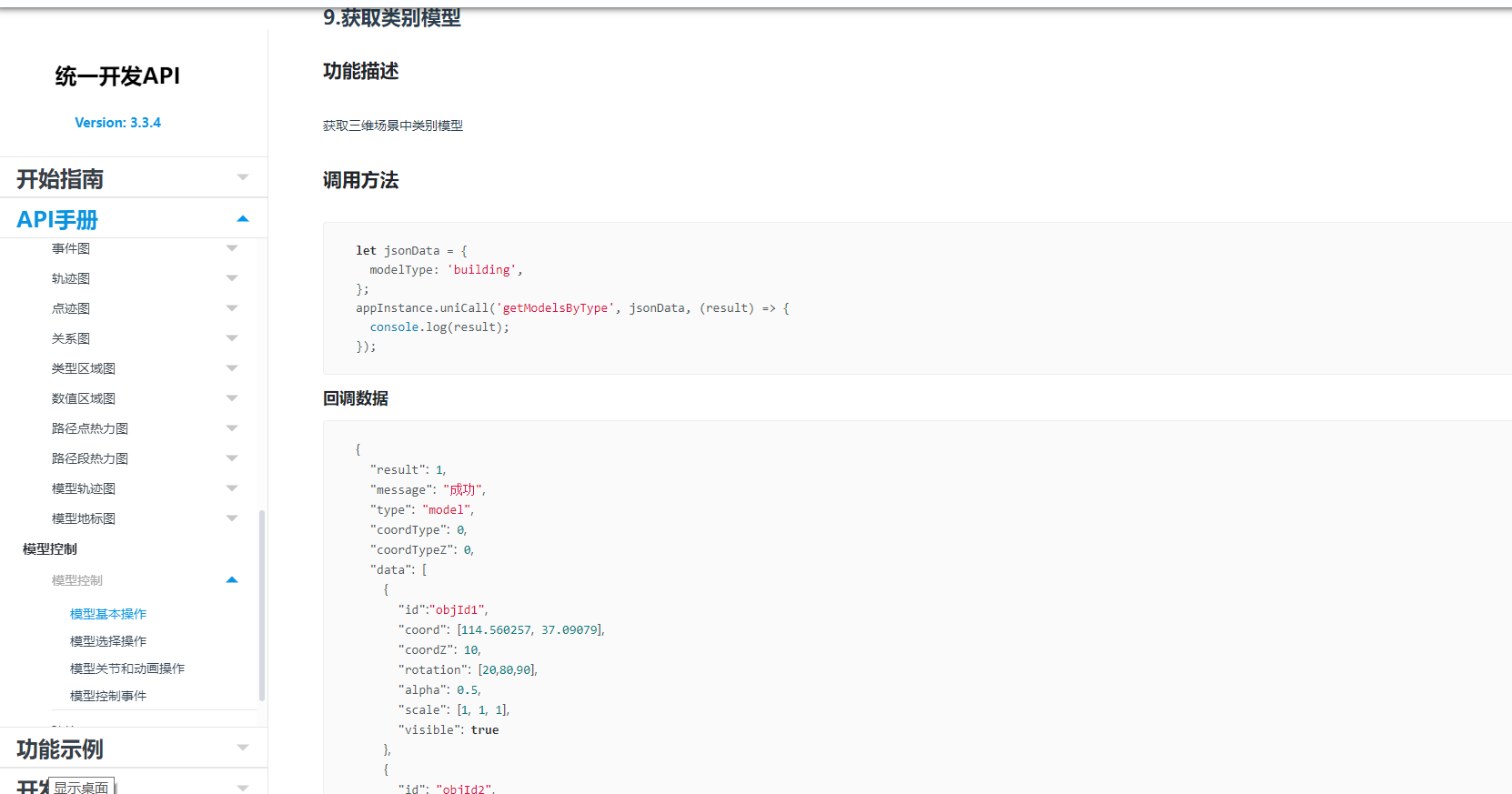Click the "message": "成功" line
Image resolution: width=1512 pixels, height=794 pixels.
tap(428, 490)
